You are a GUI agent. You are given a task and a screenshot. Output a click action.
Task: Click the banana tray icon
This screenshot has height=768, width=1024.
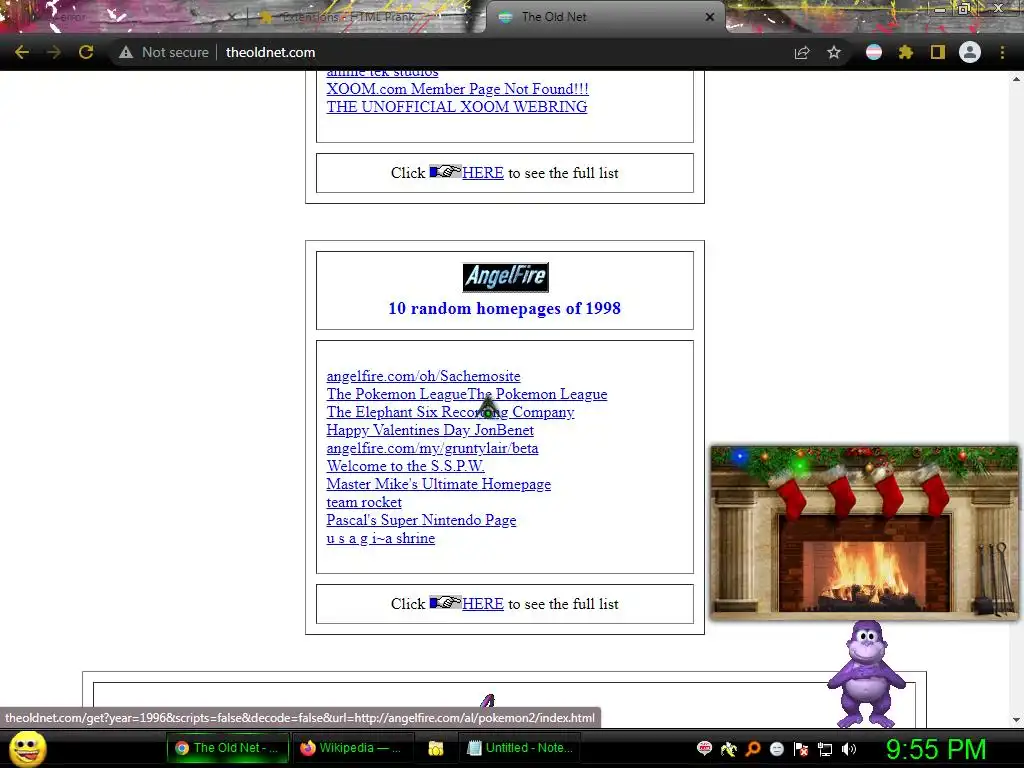(729, 749)
